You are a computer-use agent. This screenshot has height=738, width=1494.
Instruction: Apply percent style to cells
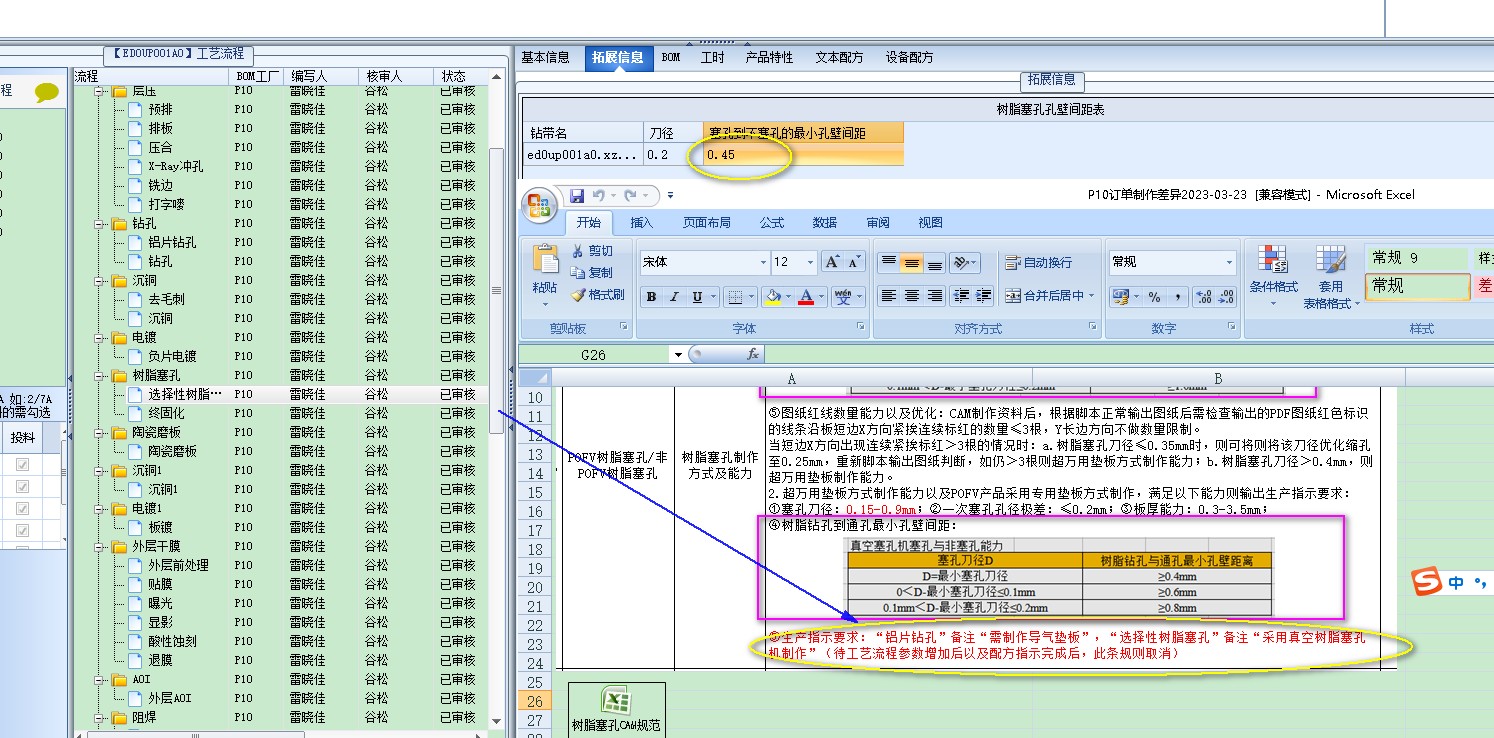tap(1154, 297)
